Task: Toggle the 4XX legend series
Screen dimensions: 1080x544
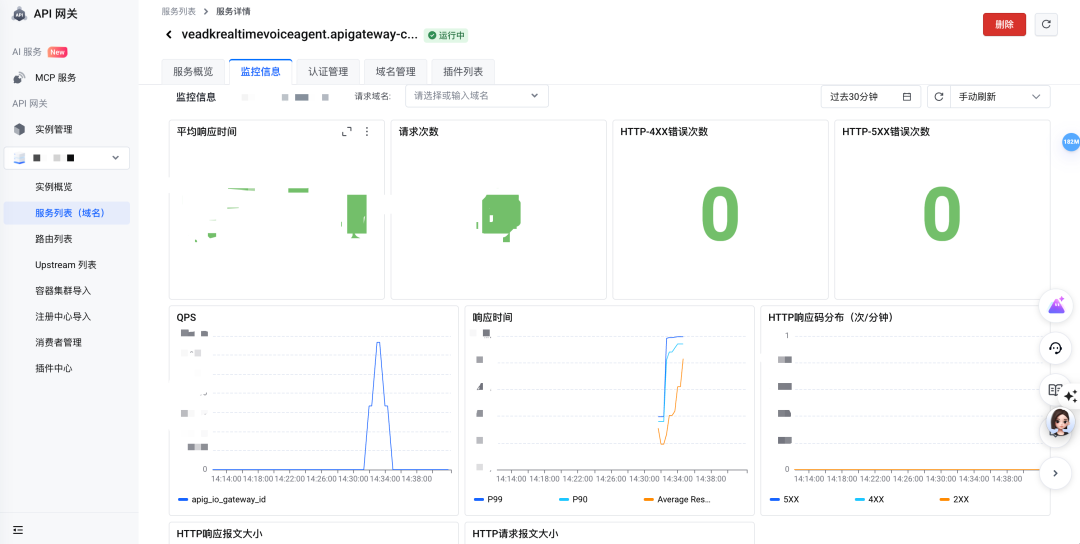Action: (x=870, y=499)
